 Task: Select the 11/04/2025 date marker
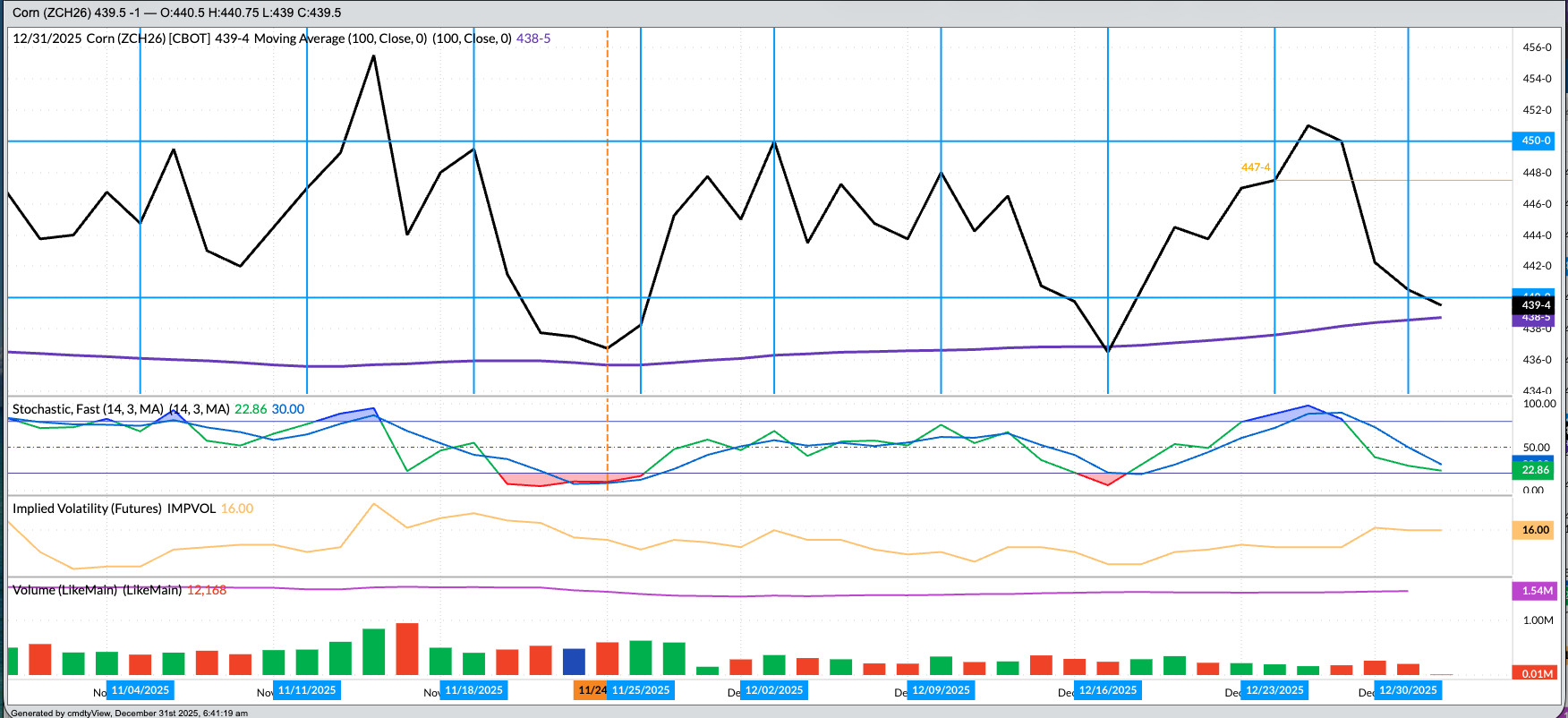pos(141,690)
